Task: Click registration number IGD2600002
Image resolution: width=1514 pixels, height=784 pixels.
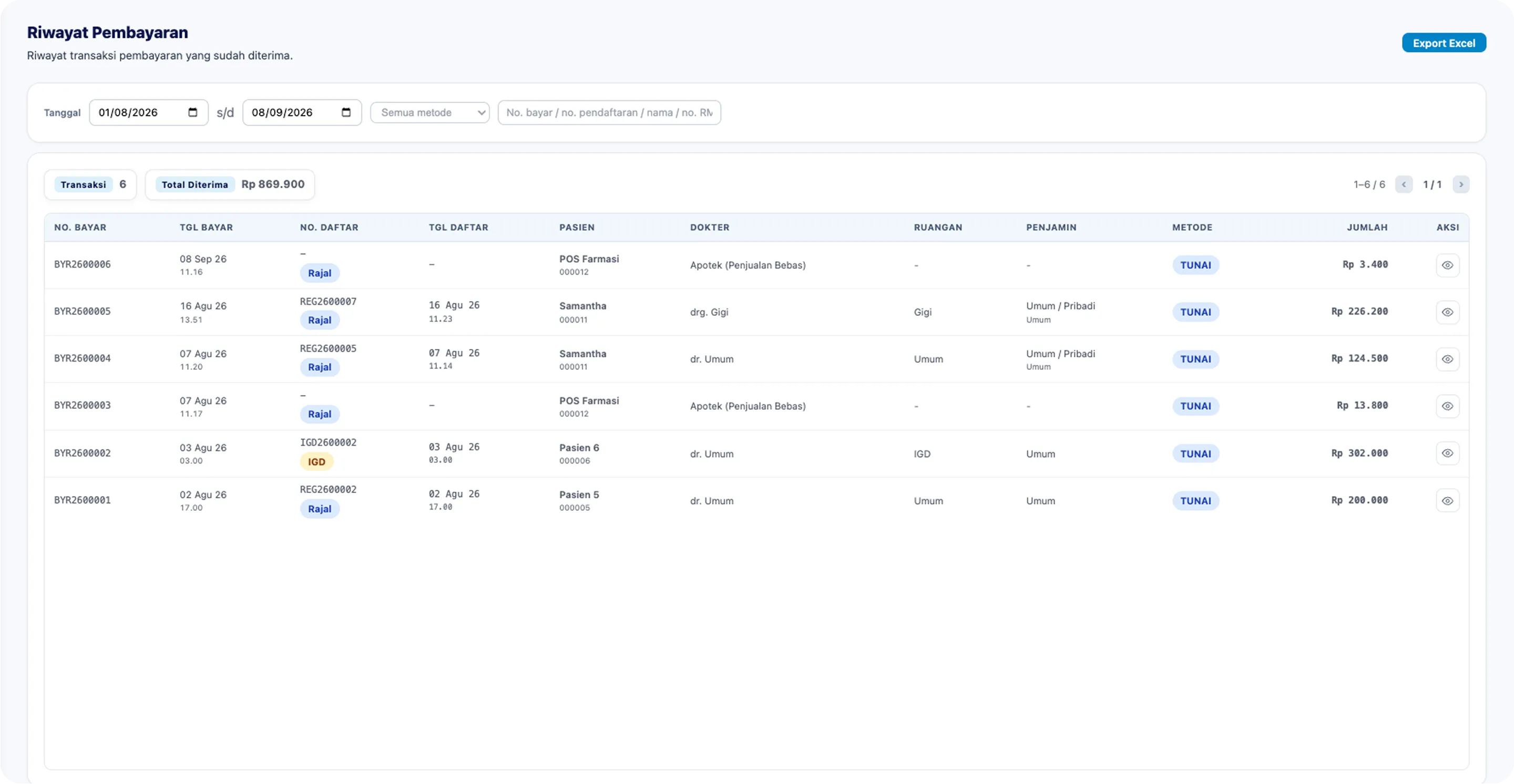Action: [328, 442]
